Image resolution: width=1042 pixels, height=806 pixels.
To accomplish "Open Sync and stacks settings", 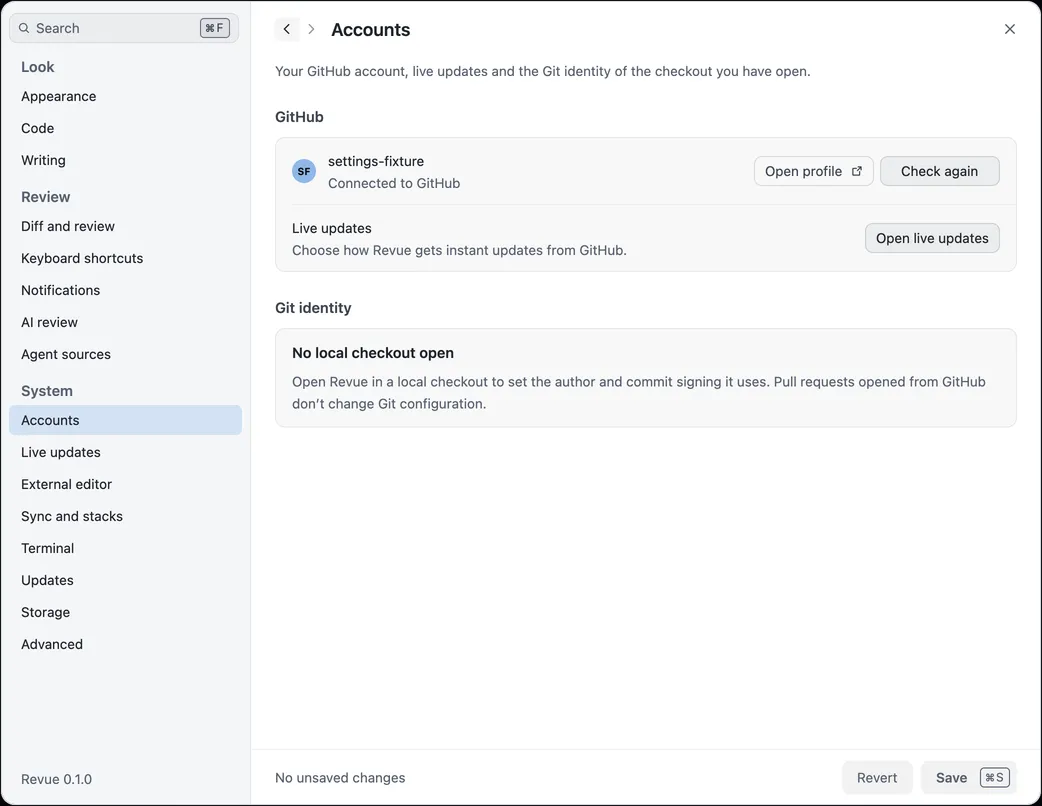I will point(126,516).
